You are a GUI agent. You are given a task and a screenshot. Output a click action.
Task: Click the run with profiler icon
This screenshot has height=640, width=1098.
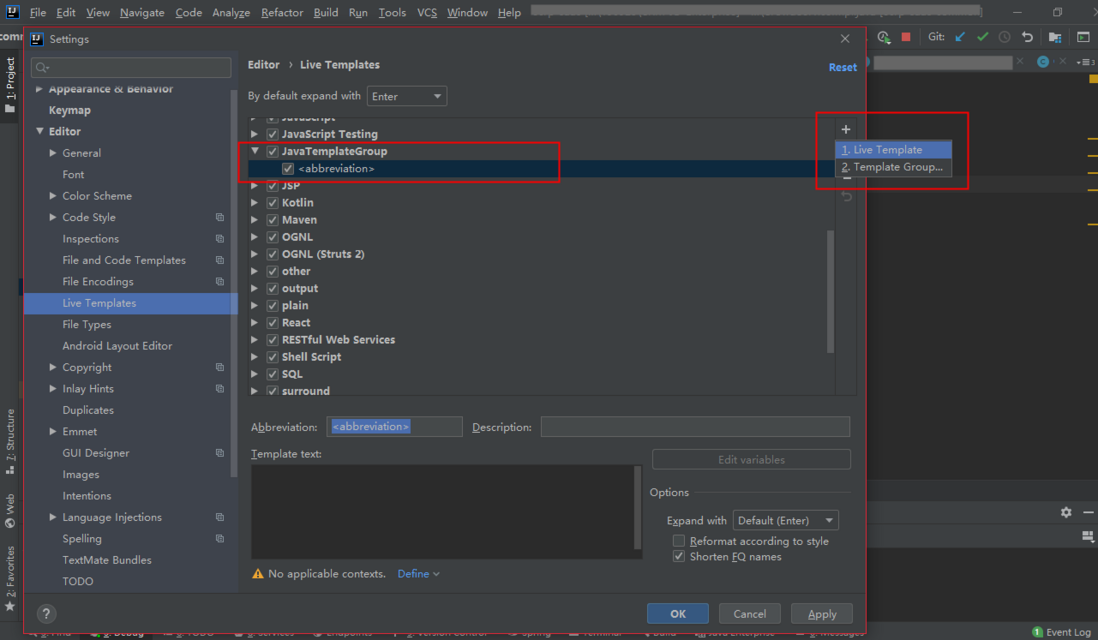(884, 37)
